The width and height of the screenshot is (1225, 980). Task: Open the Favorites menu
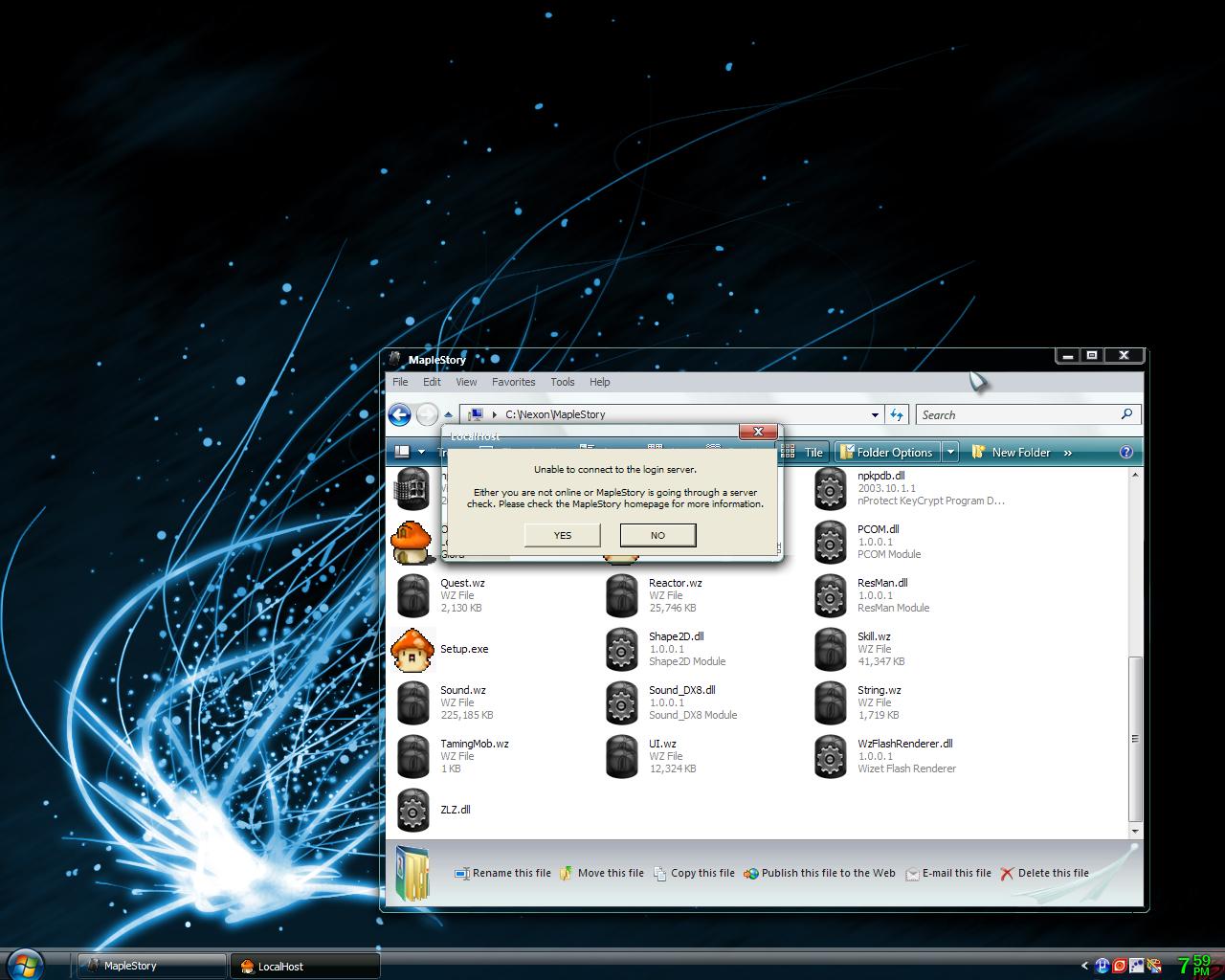(513, 382)
